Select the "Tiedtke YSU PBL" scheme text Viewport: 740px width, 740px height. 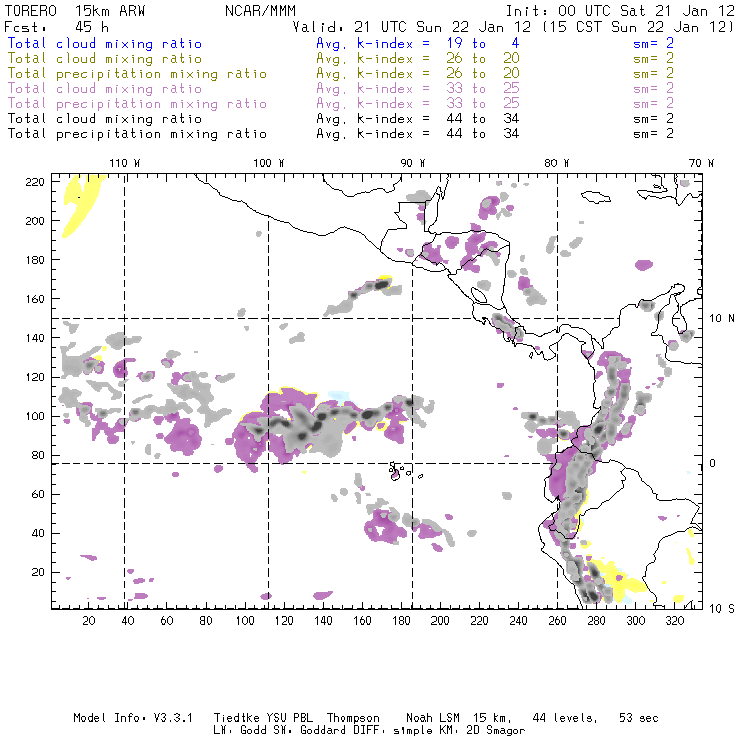[x=263, y=718]
